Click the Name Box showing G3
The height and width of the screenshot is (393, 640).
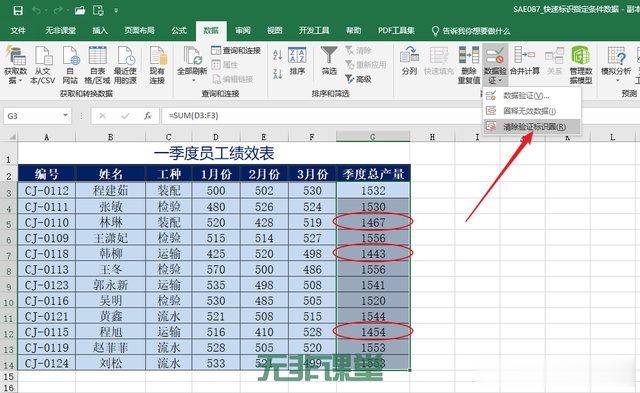coord(33,116)
